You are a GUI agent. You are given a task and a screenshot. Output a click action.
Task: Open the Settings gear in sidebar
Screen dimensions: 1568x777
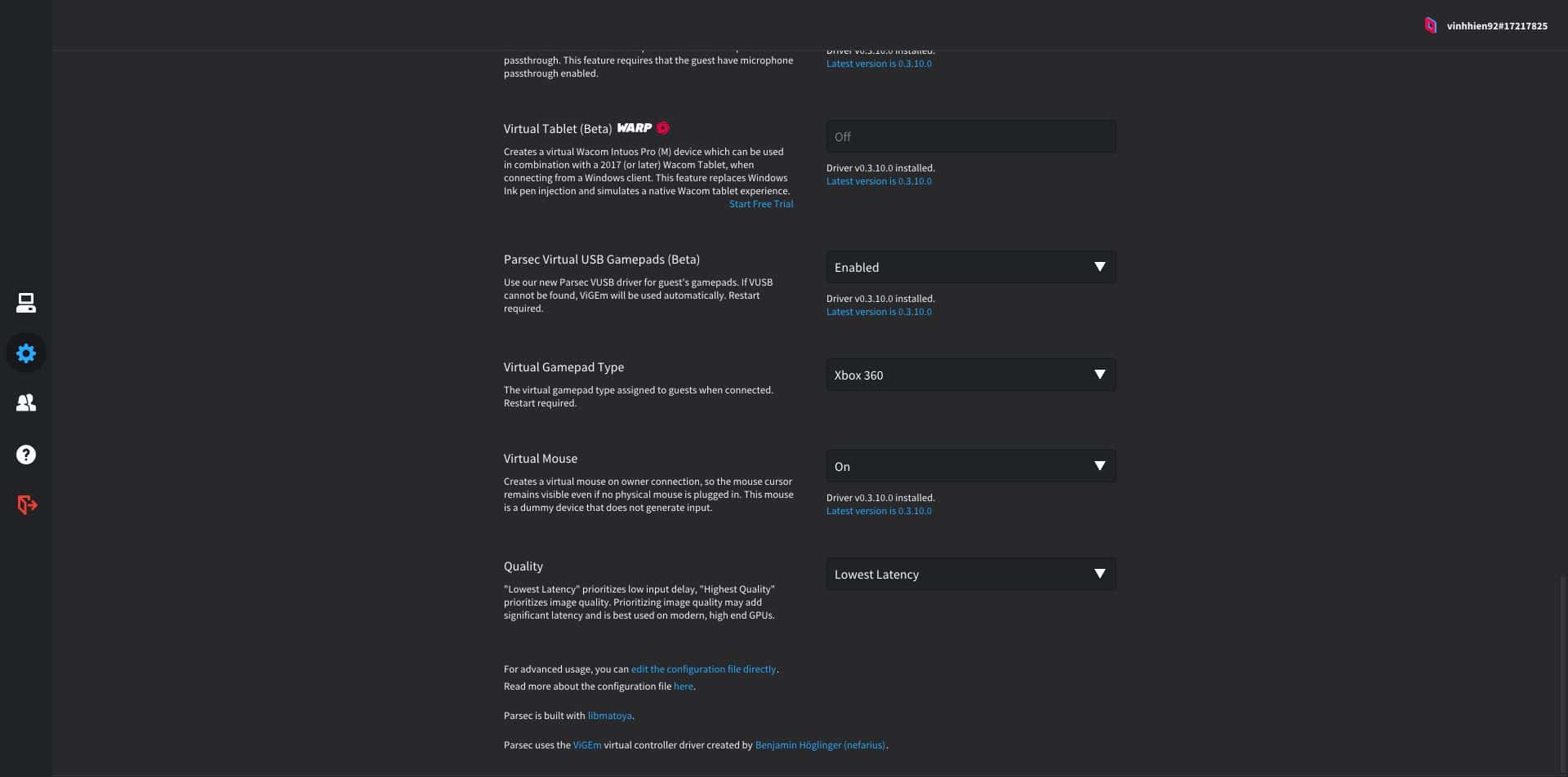[x=26, y=353]
